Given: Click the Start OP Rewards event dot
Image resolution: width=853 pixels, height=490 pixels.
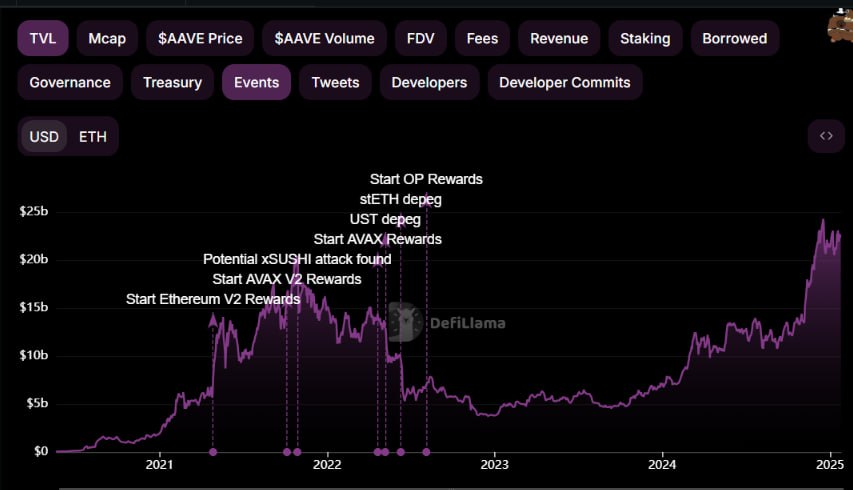Looking at the screenshot, I should pos(426,452).
